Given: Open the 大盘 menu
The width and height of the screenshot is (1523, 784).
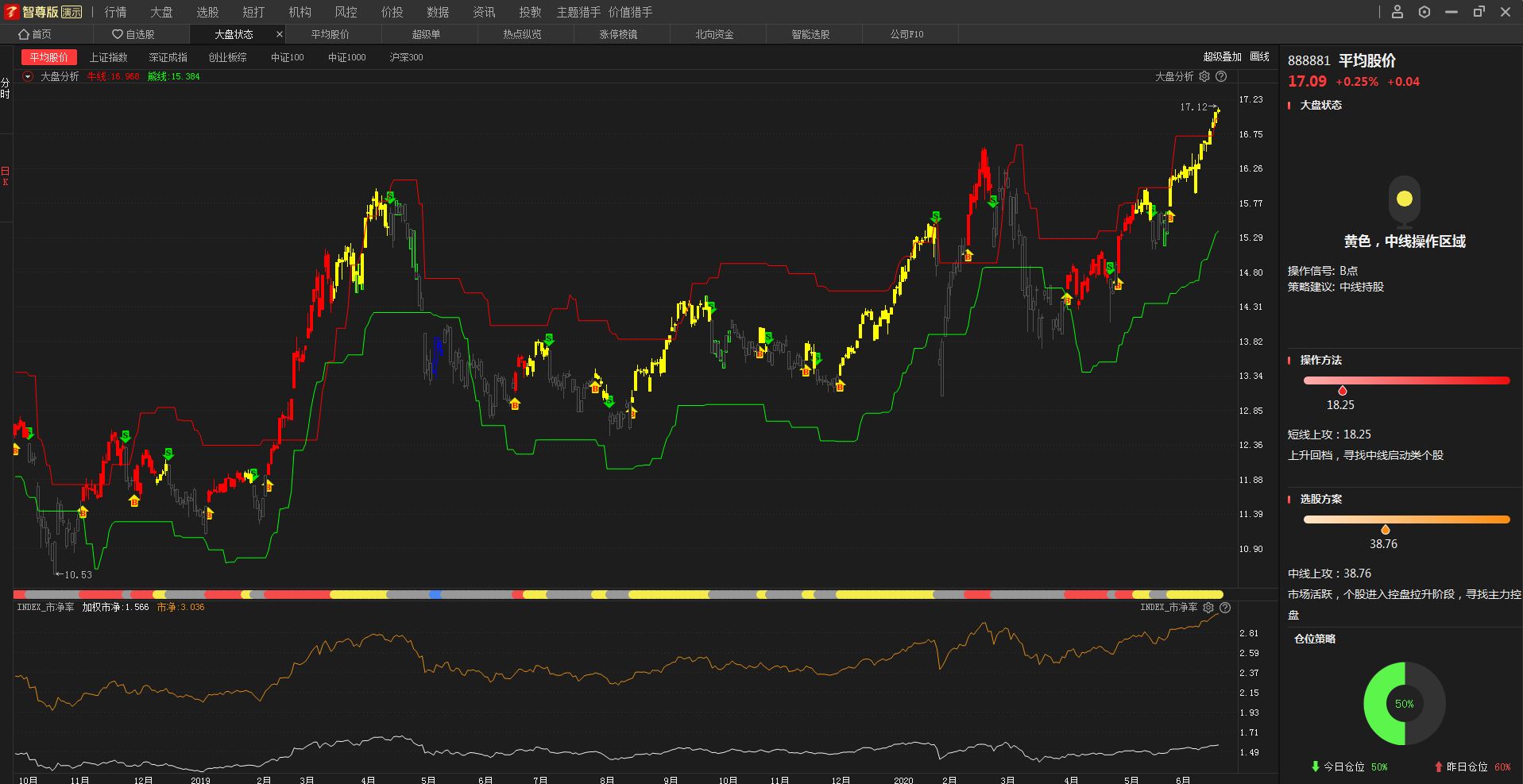Looking at the screenshot, I should point(162,12).
